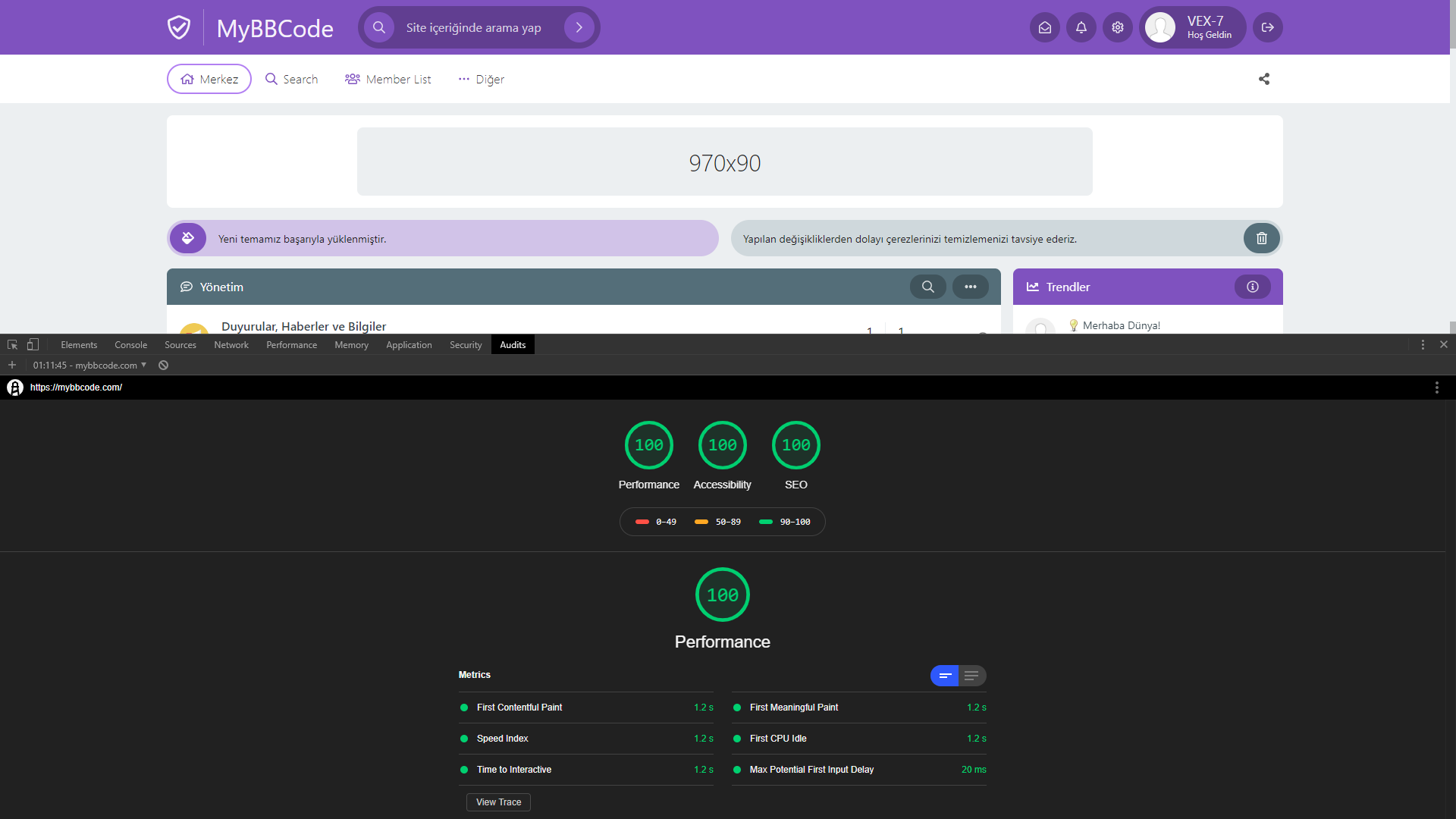Click the info icon in Trendler panel
Screen dimensions: 1456x819
pos(1252,287)
